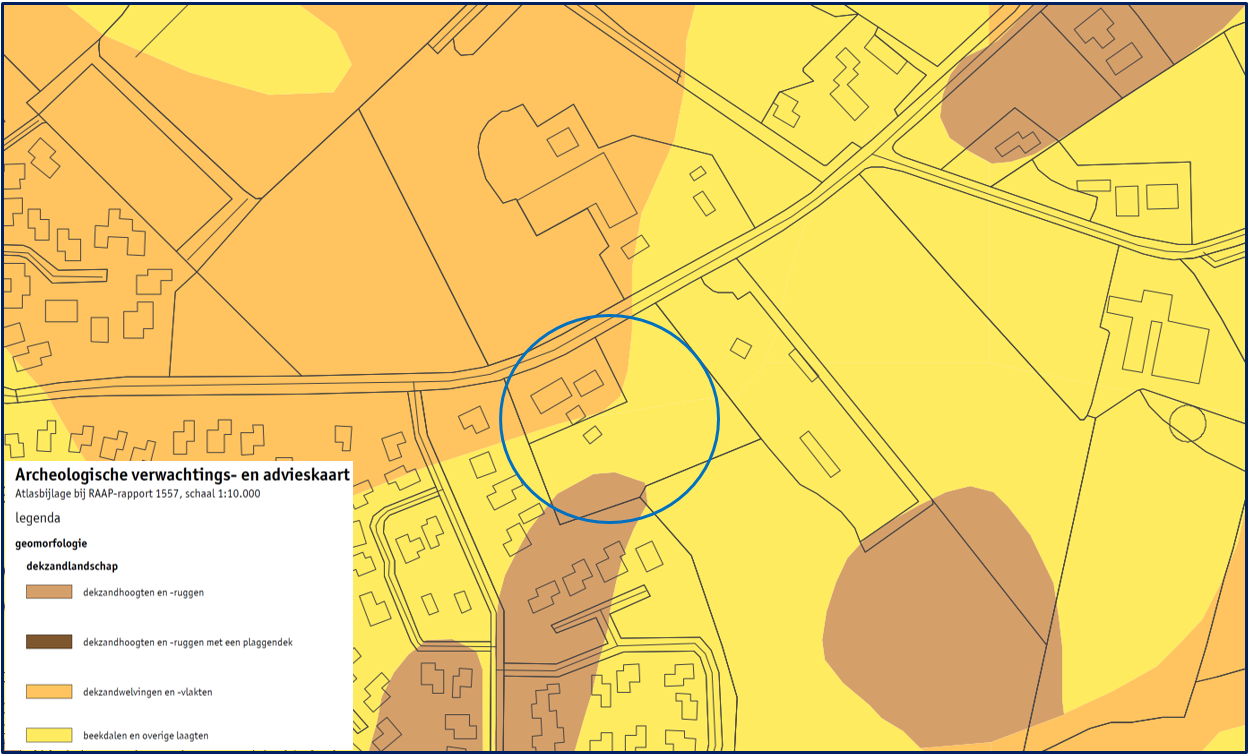The height and width of the screenshot is (755, 1249).
Task: Click the 'geomorfologie' heading
Action: 51,544
